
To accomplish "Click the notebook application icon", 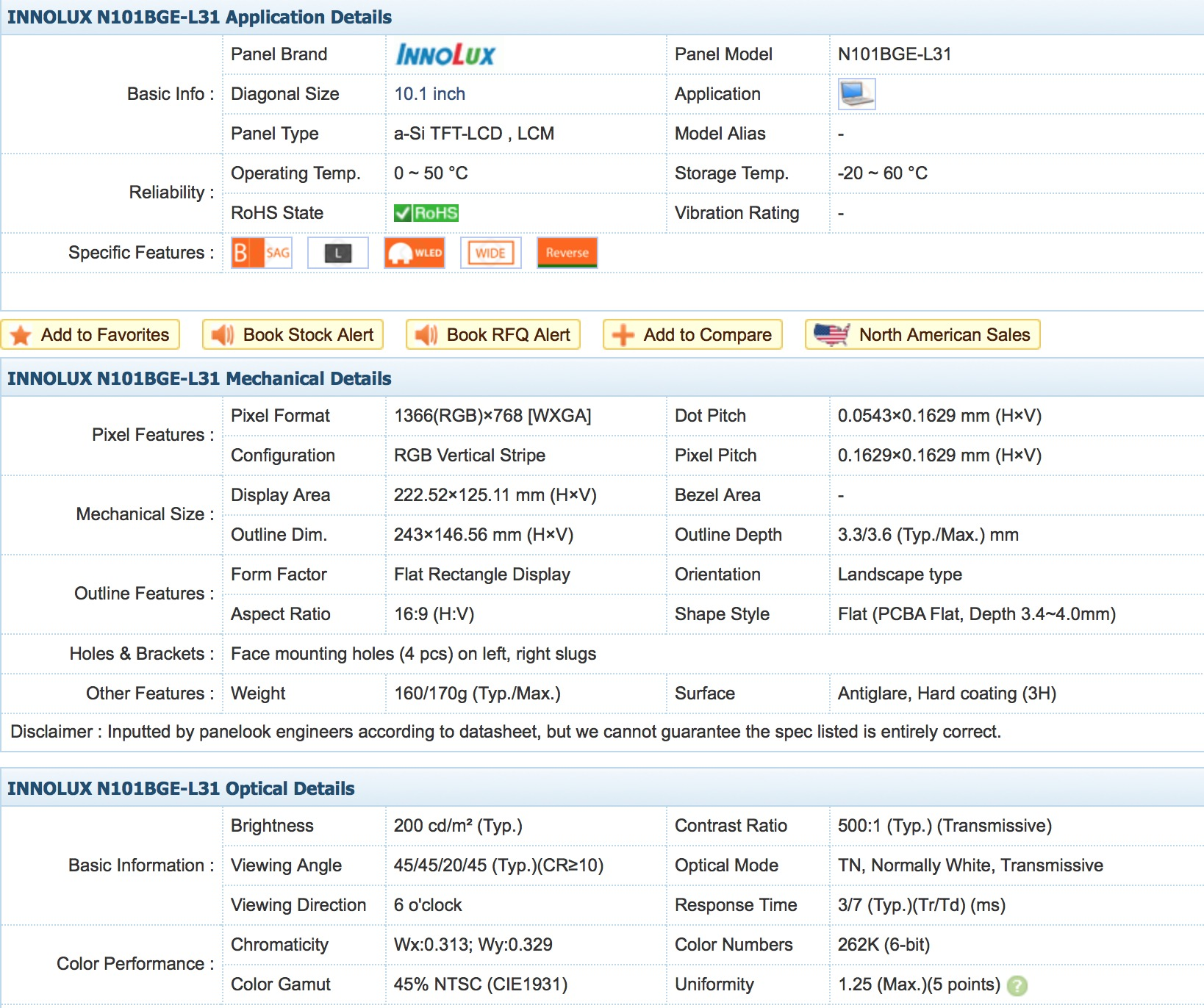I will [856, 94].
